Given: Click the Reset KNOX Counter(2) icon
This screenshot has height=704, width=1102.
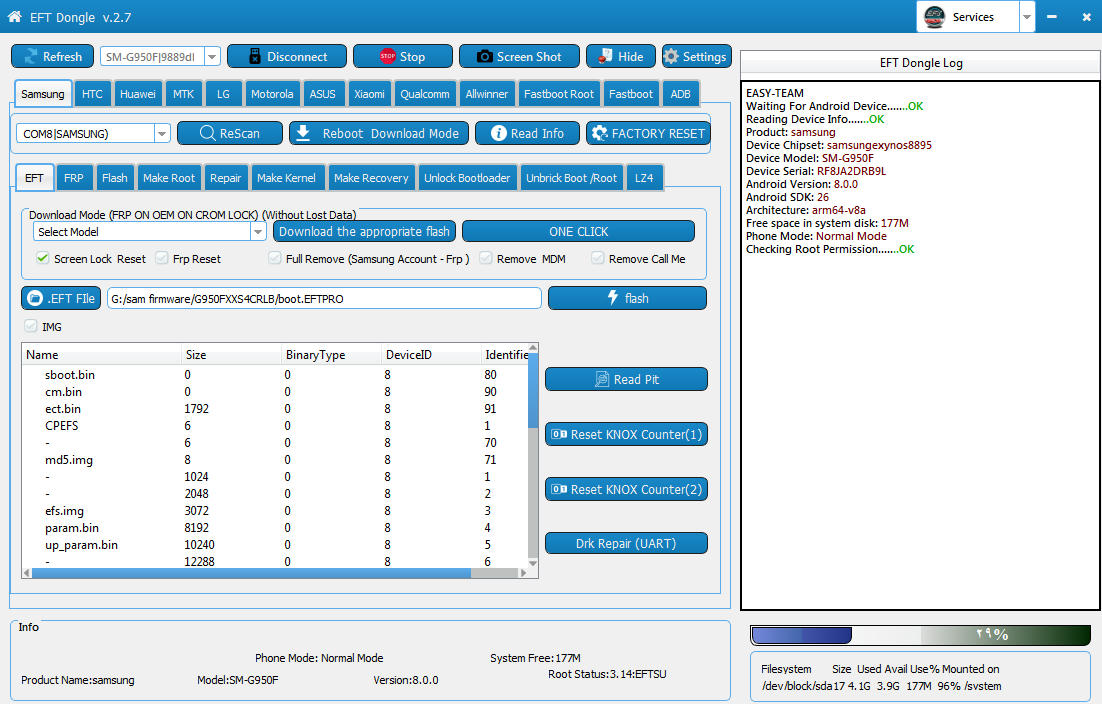Looking at the screenshot, I should coord(559,489).
